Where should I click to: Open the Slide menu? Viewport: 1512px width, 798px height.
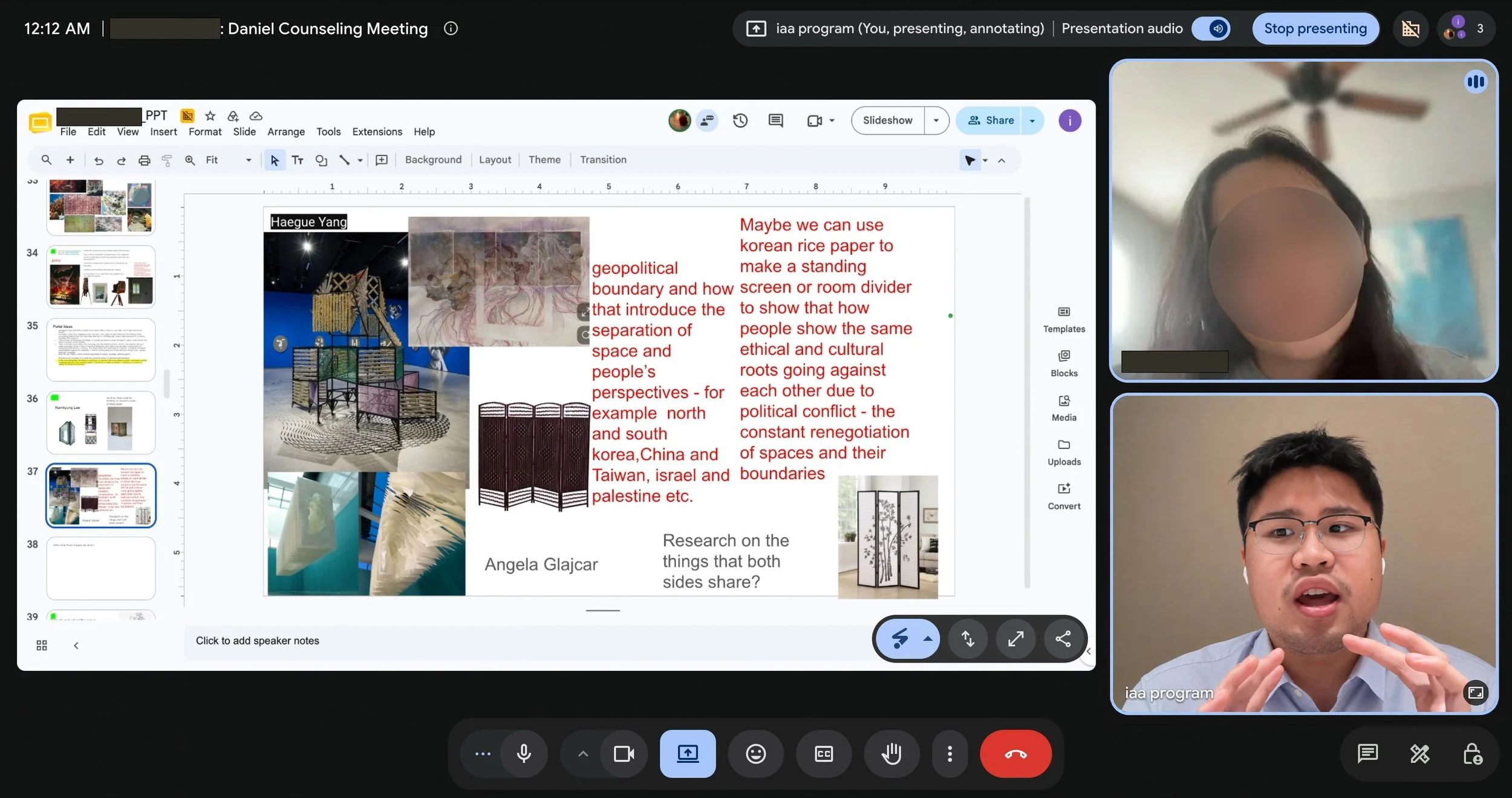click(244, 132)
